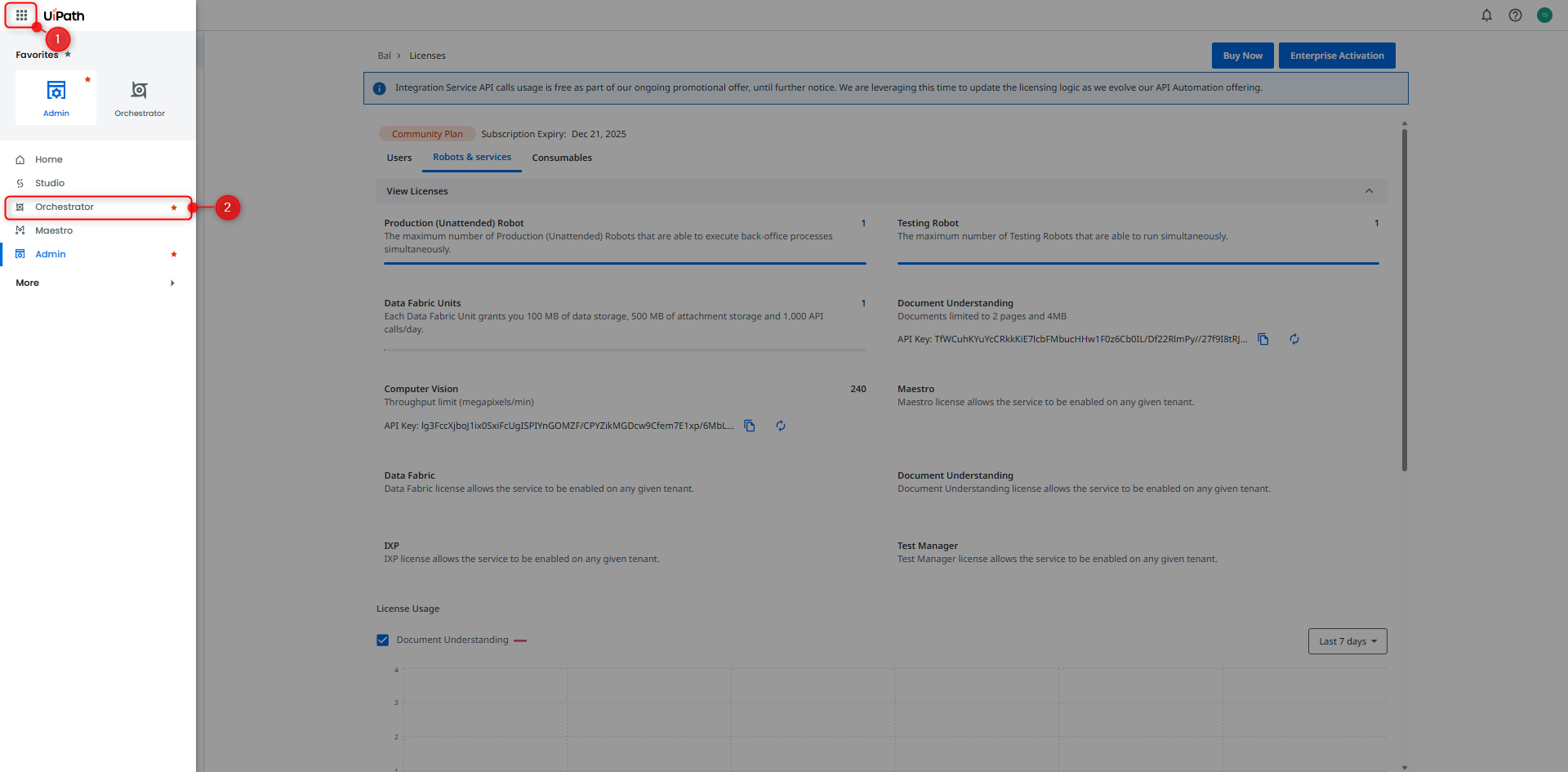Click the Maestro icon in the sidebar

point(20,230)
